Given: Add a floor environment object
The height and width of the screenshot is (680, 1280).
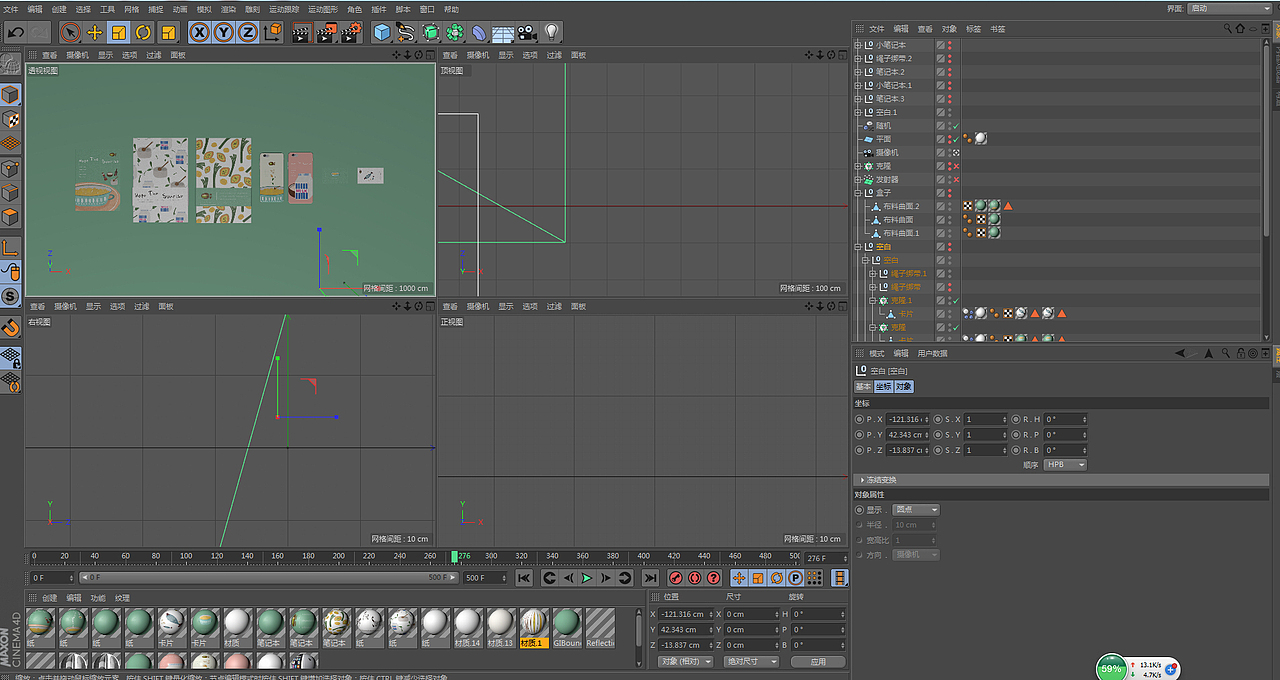Looking at the screenshot, I should (x=503, y=32).
